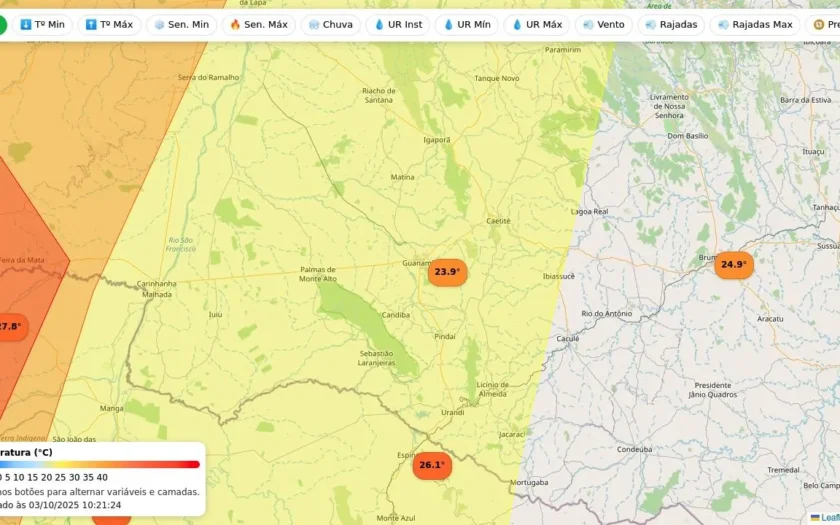
Task: Click the Igaporã town label
Action: [x=437, y=140]
